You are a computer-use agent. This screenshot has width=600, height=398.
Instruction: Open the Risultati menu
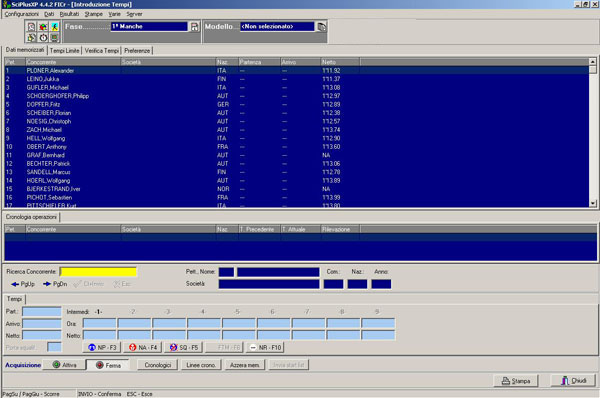coord(69,14)
